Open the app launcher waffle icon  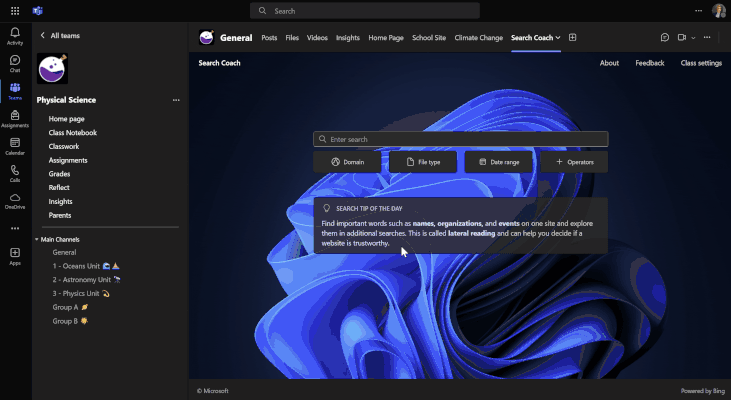[15, 11]
